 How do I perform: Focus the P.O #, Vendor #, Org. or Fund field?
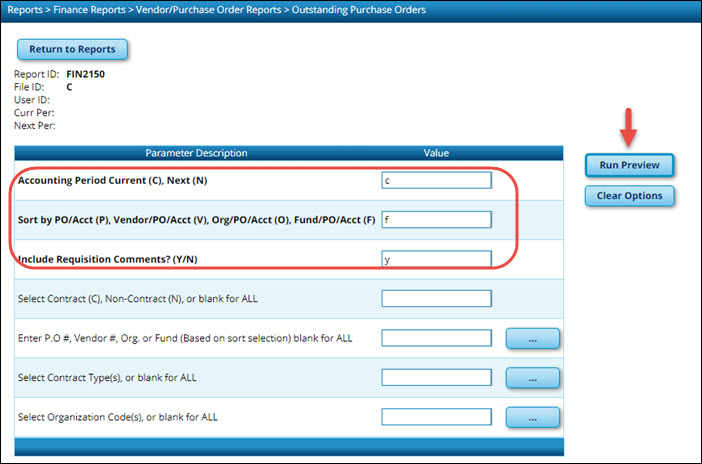[x=436, y=338]
